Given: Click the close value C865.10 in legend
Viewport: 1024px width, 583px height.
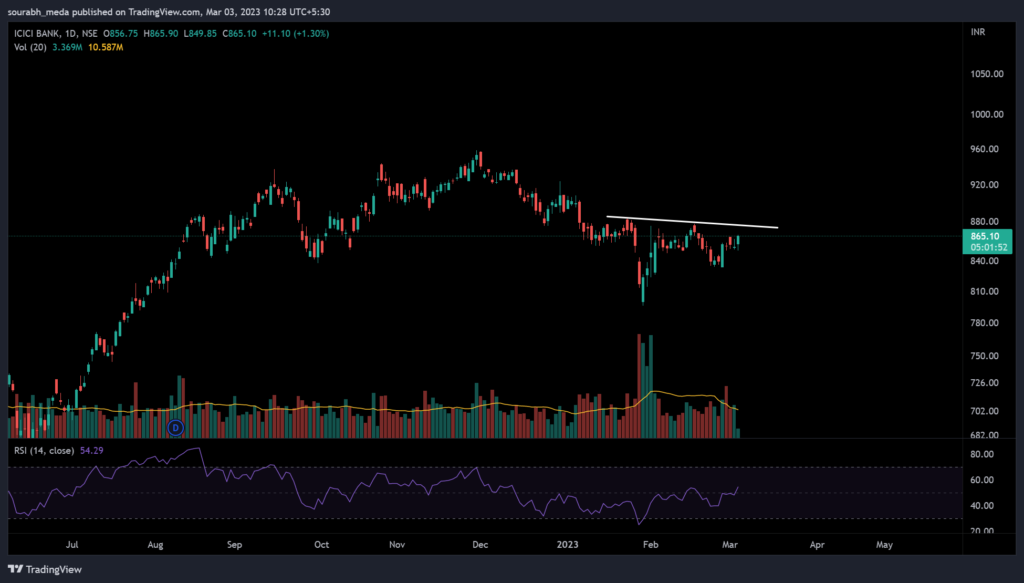Looking at the screenshot, I should (x=240, y=33).
